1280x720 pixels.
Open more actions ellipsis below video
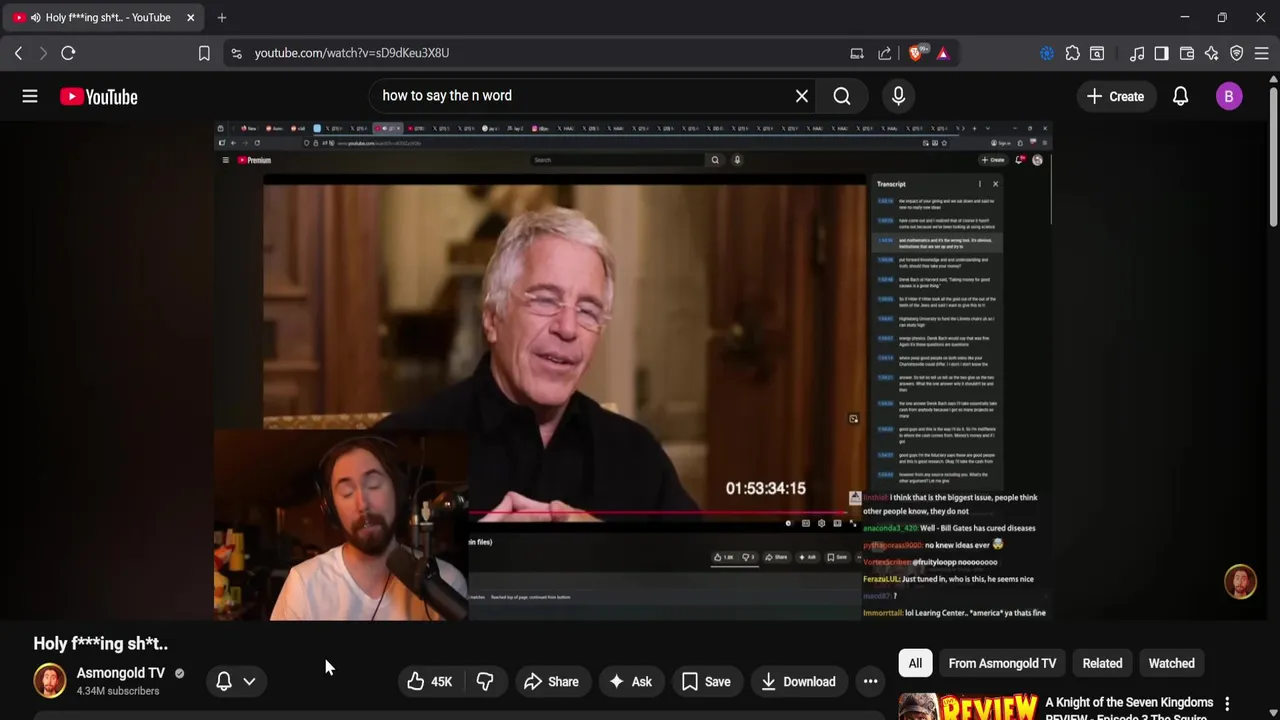[871, 682]
